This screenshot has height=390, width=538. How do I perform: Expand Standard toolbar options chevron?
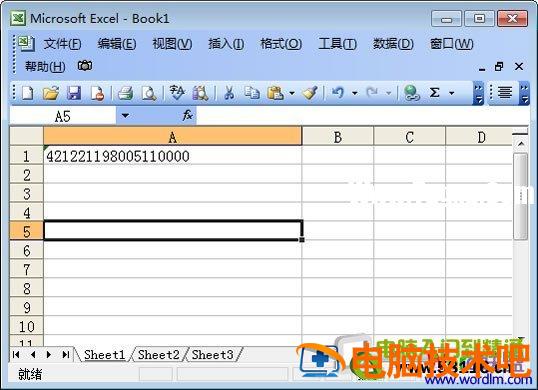point(478,93)
